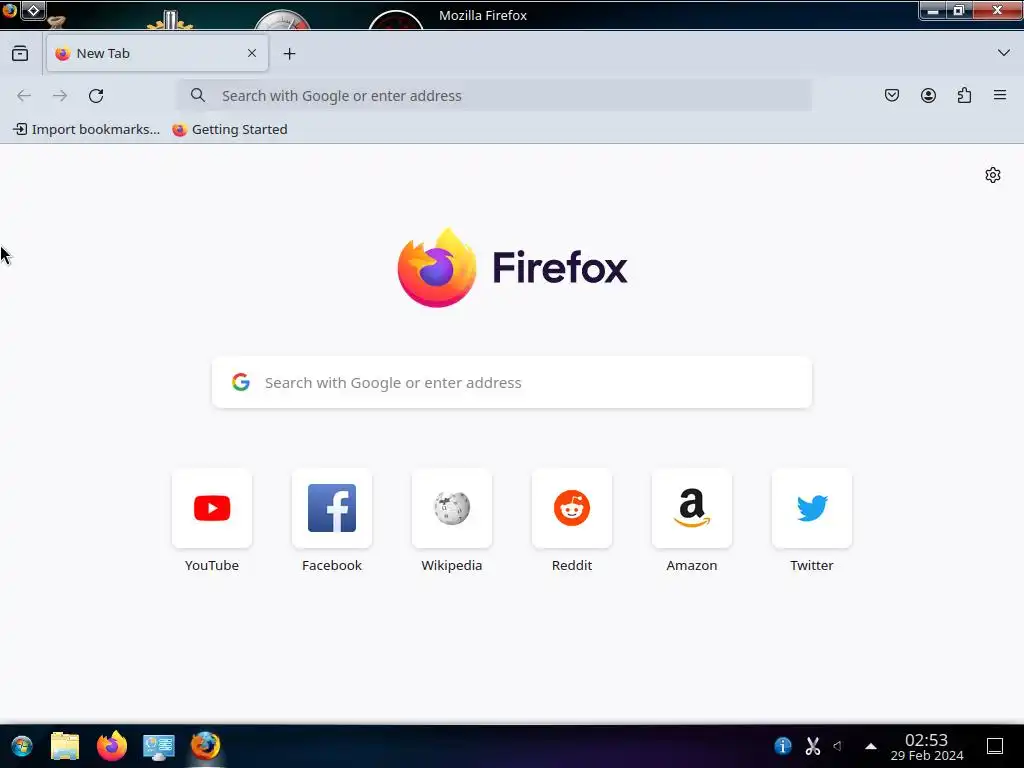Click the diamond icon in the title bar
This screenshot has height=768, width=1024.
[x=33, y=10]
